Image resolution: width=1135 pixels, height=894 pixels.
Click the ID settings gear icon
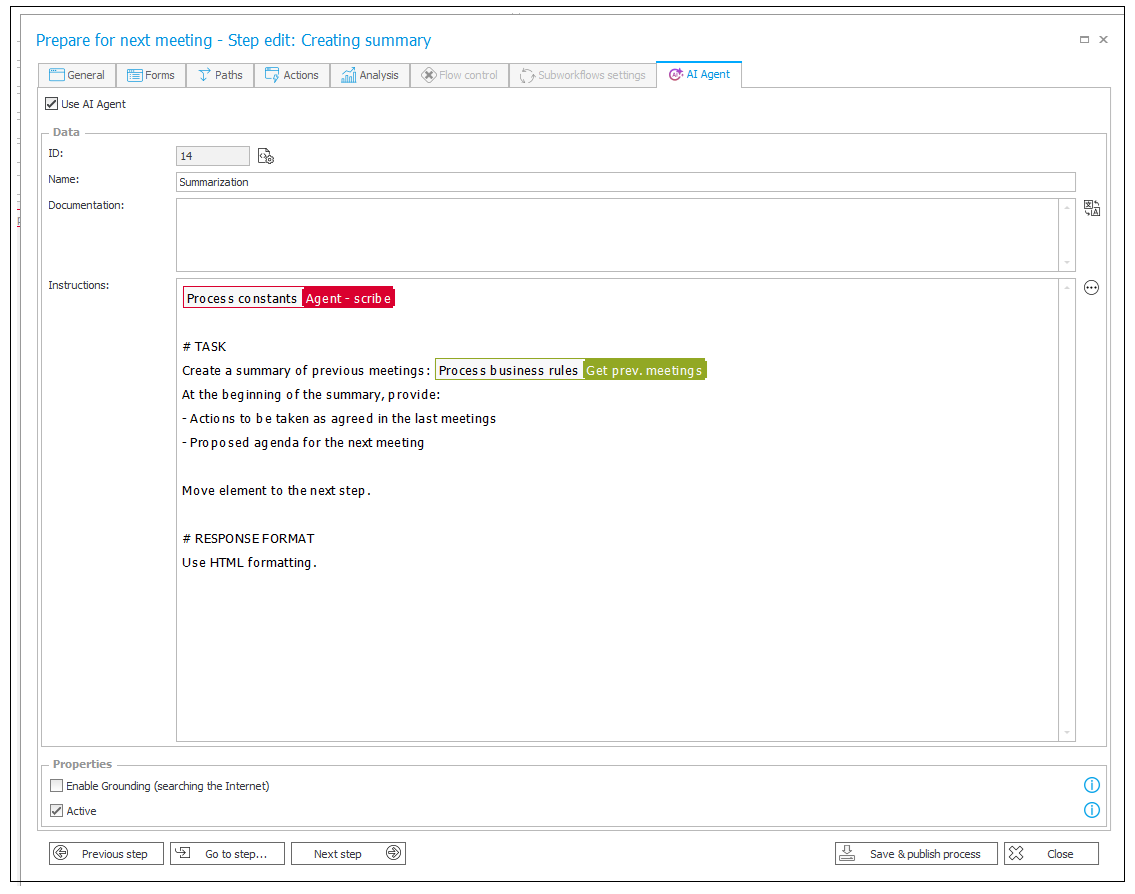pos(266,156)
